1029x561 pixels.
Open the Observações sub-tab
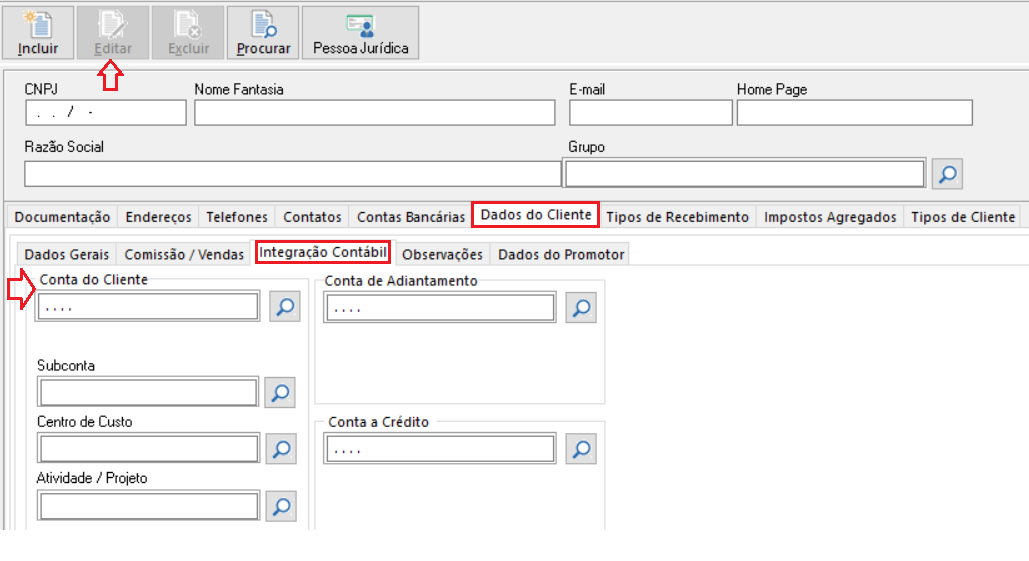pos(442,255)
